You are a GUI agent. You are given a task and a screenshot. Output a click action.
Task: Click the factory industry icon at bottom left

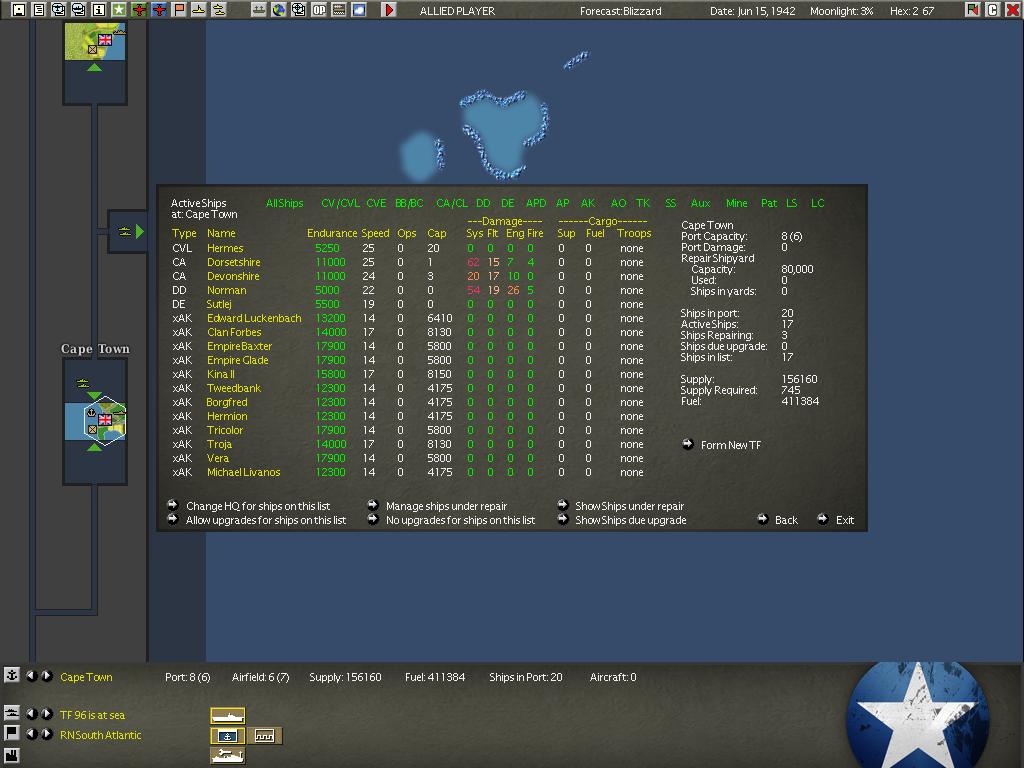11,758
